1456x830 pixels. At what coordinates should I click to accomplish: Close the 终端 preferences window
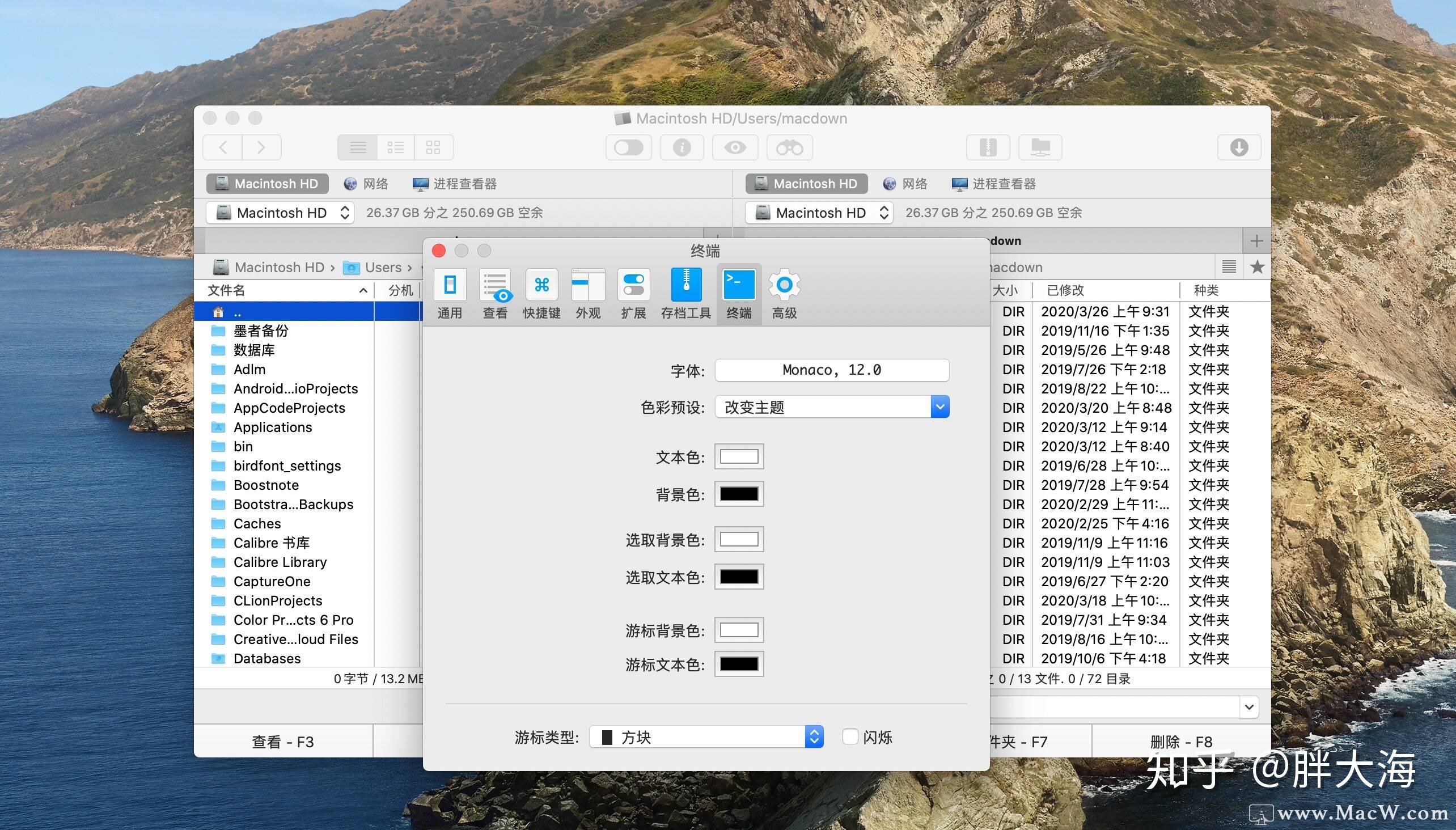point(439,251)
